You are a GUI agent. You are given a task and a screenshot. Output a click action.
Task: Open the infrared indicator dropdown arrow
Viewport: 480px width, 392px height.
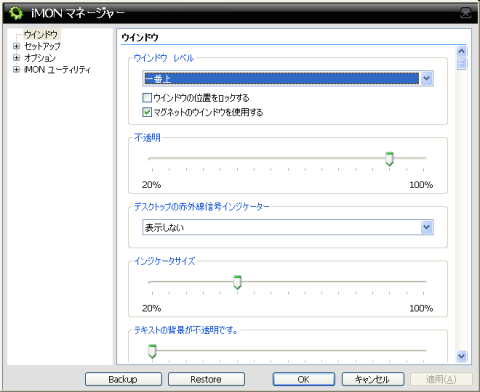pos(427,227)
